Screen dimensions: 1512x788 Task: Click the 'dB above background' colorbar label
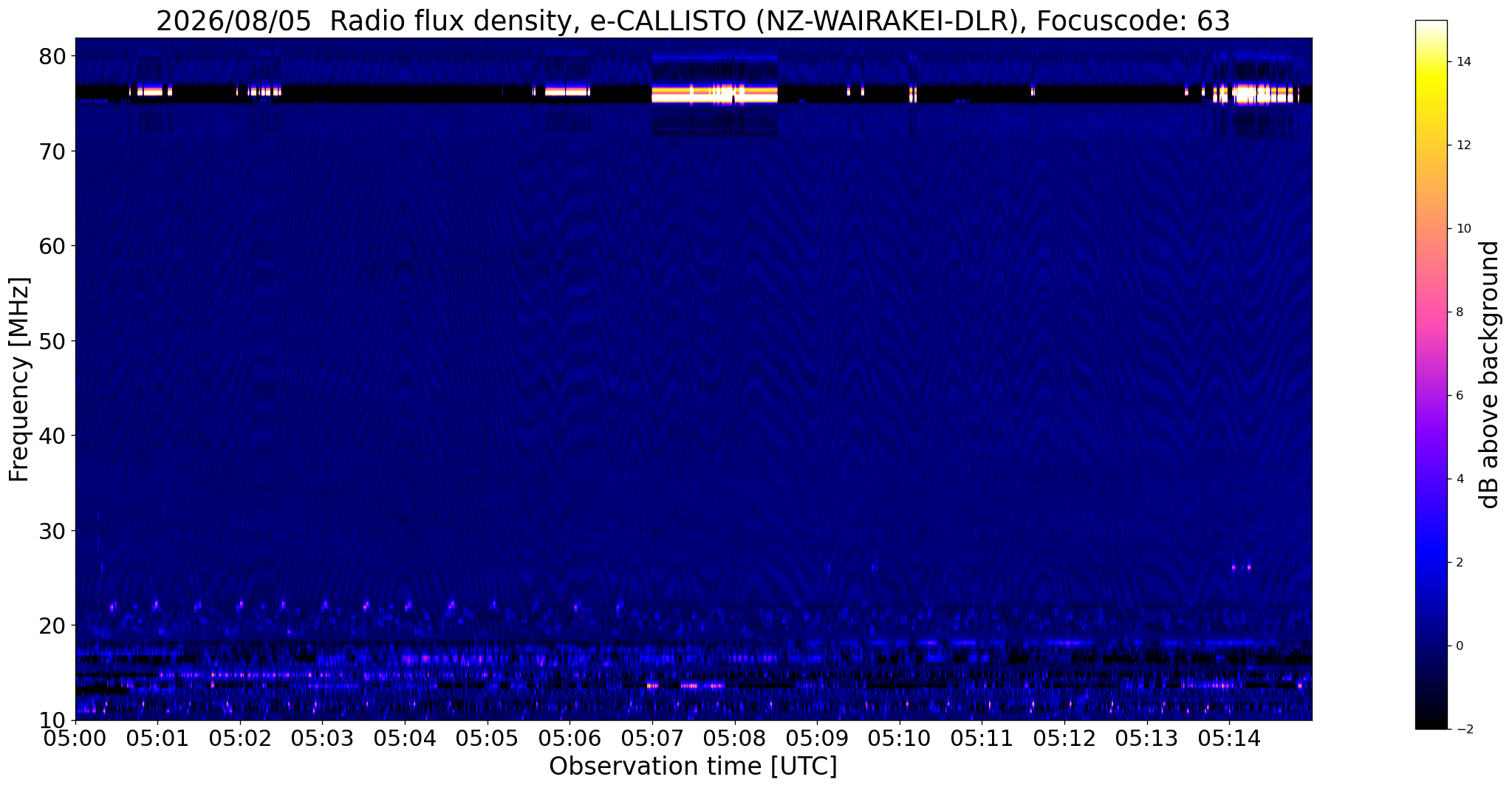tap(1490, 374)
